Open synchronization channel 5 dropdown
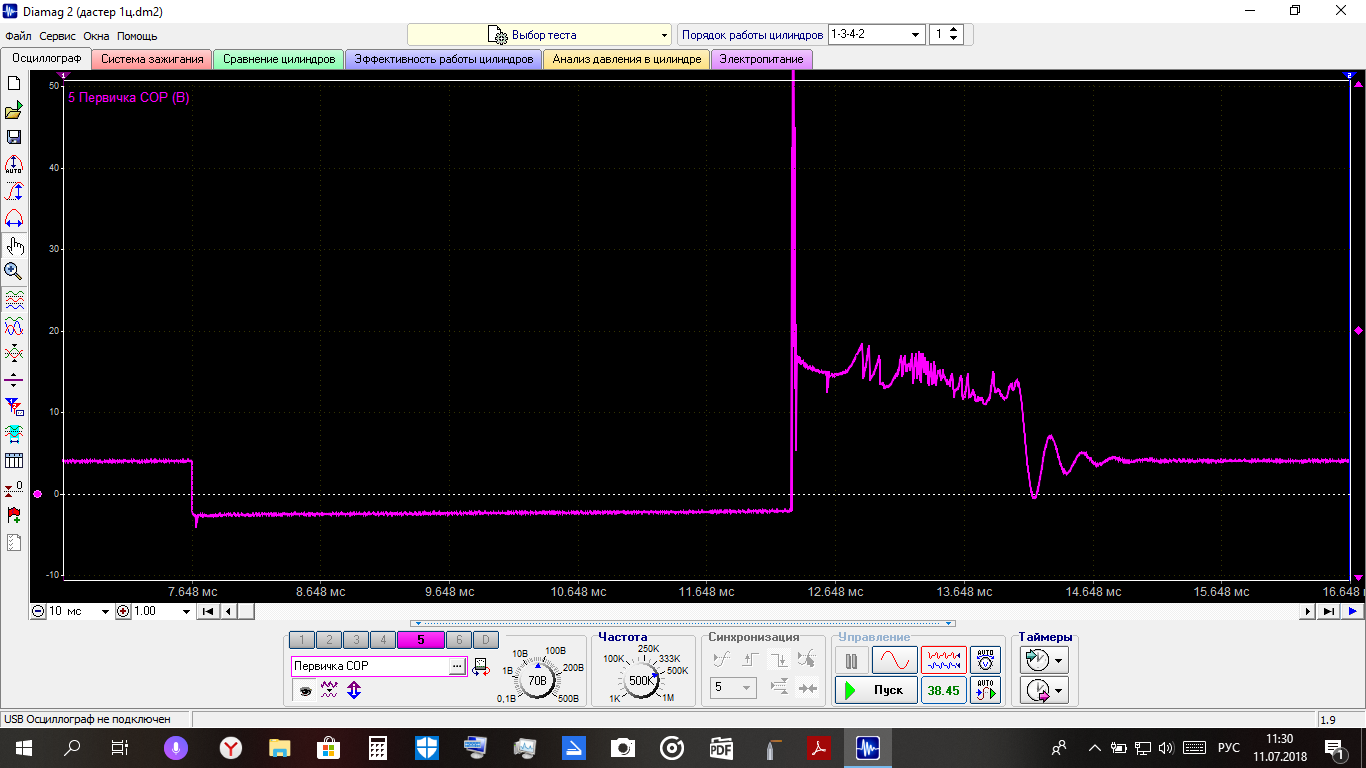 (x=733, y=687)
